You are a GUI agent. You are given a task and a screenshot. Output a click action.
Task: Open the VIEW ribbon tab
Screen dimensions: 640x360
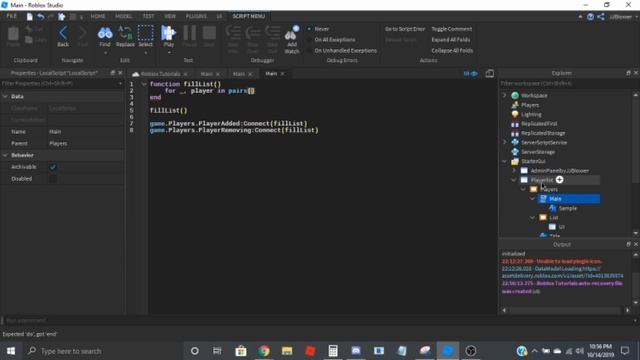coord(170,16)
